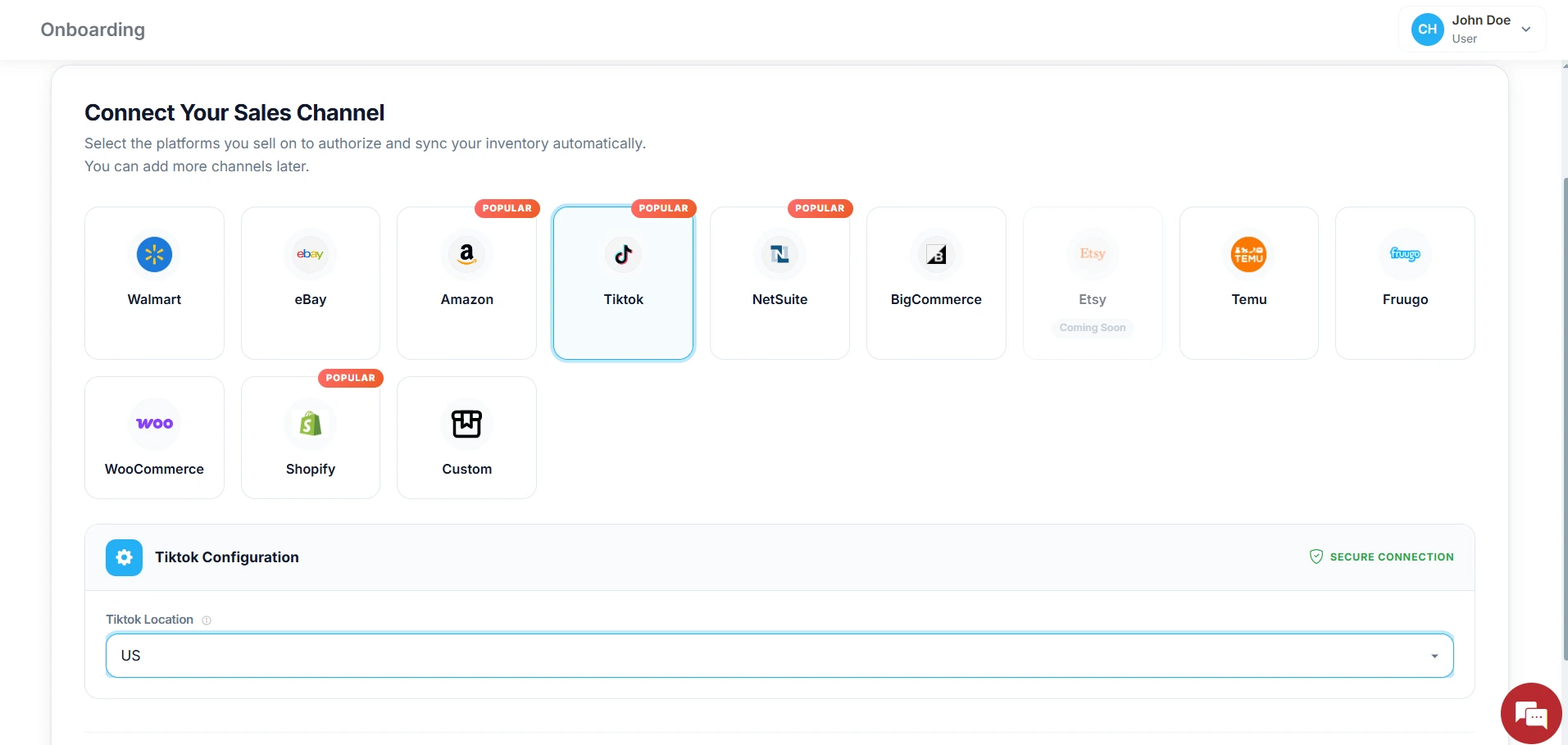
Task: Click the Custom label text
Action: (466, 469)
